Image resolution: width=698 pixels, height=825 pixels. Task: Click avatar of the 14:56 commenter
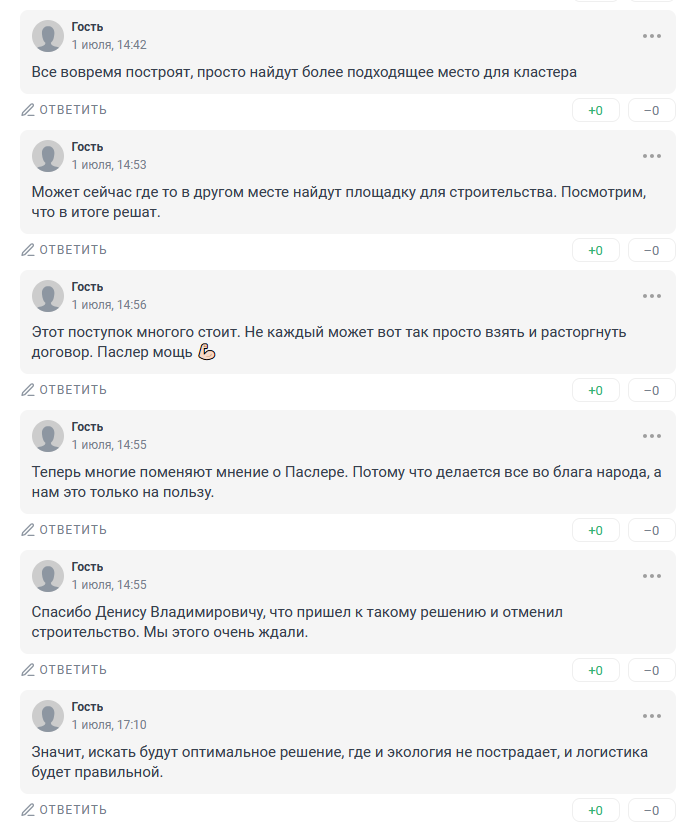point(48,296)
